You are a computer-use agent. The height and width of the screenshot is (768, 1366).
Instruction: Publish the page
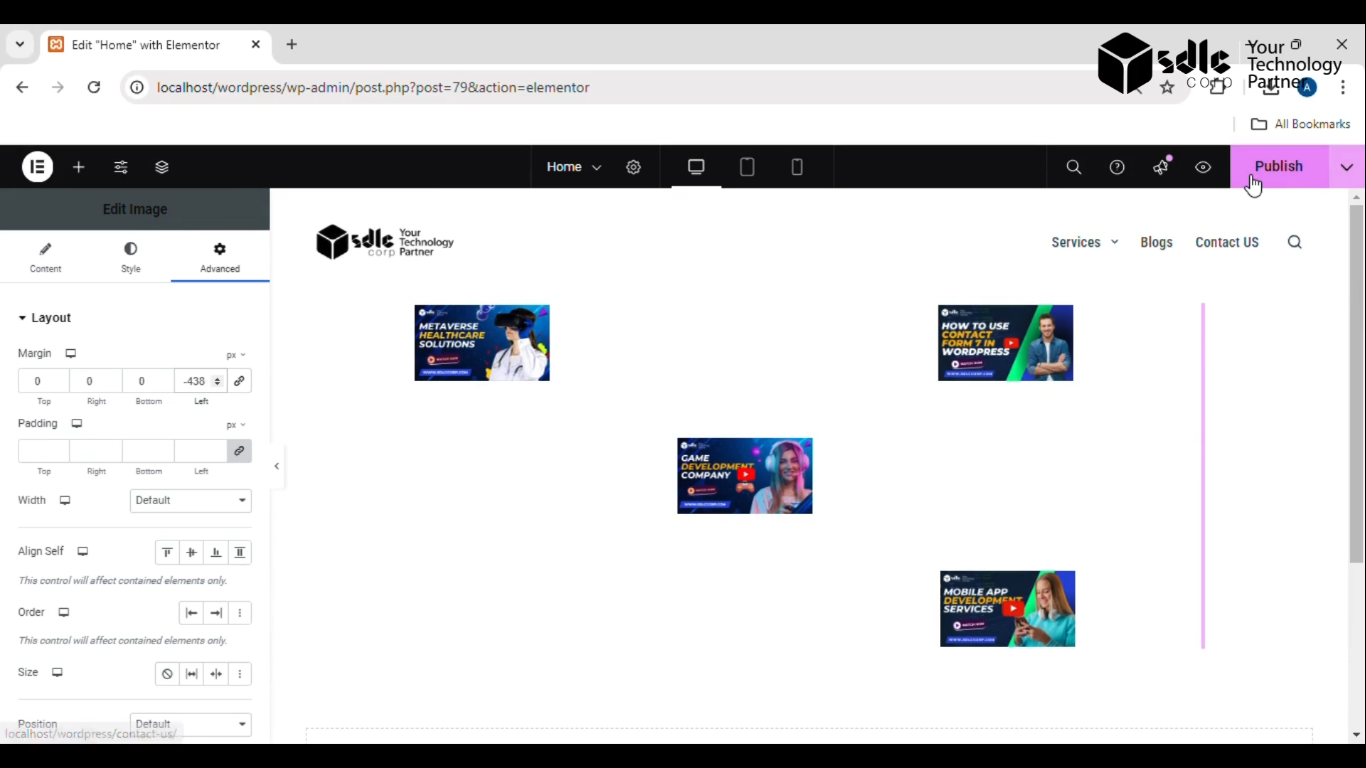point(1279,167)
